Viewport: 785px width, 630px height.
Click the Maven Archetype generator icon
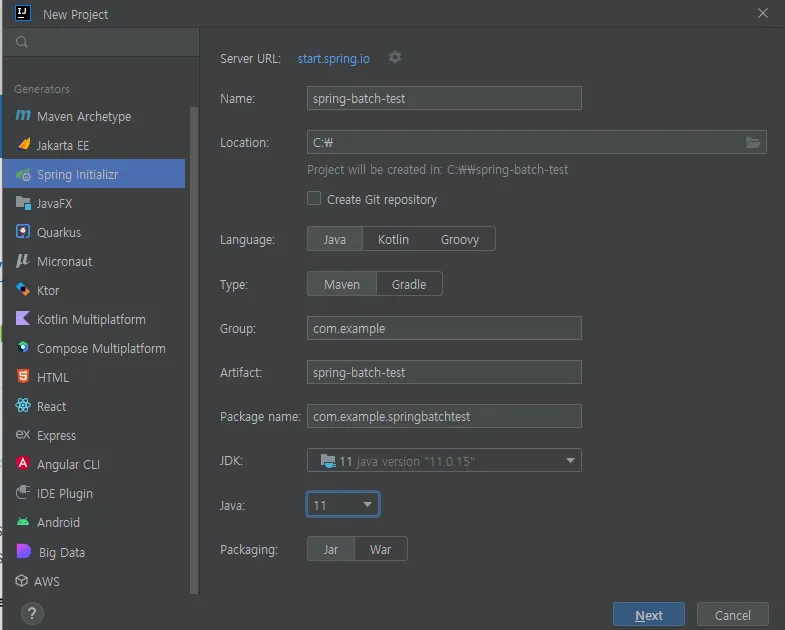(x=23, y=116)
